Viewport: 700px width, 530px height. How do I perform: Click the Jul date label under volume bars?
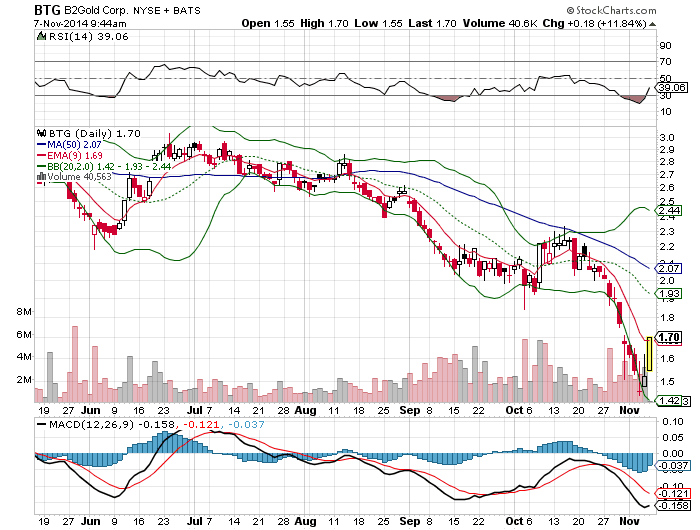[x=195, y=410]
